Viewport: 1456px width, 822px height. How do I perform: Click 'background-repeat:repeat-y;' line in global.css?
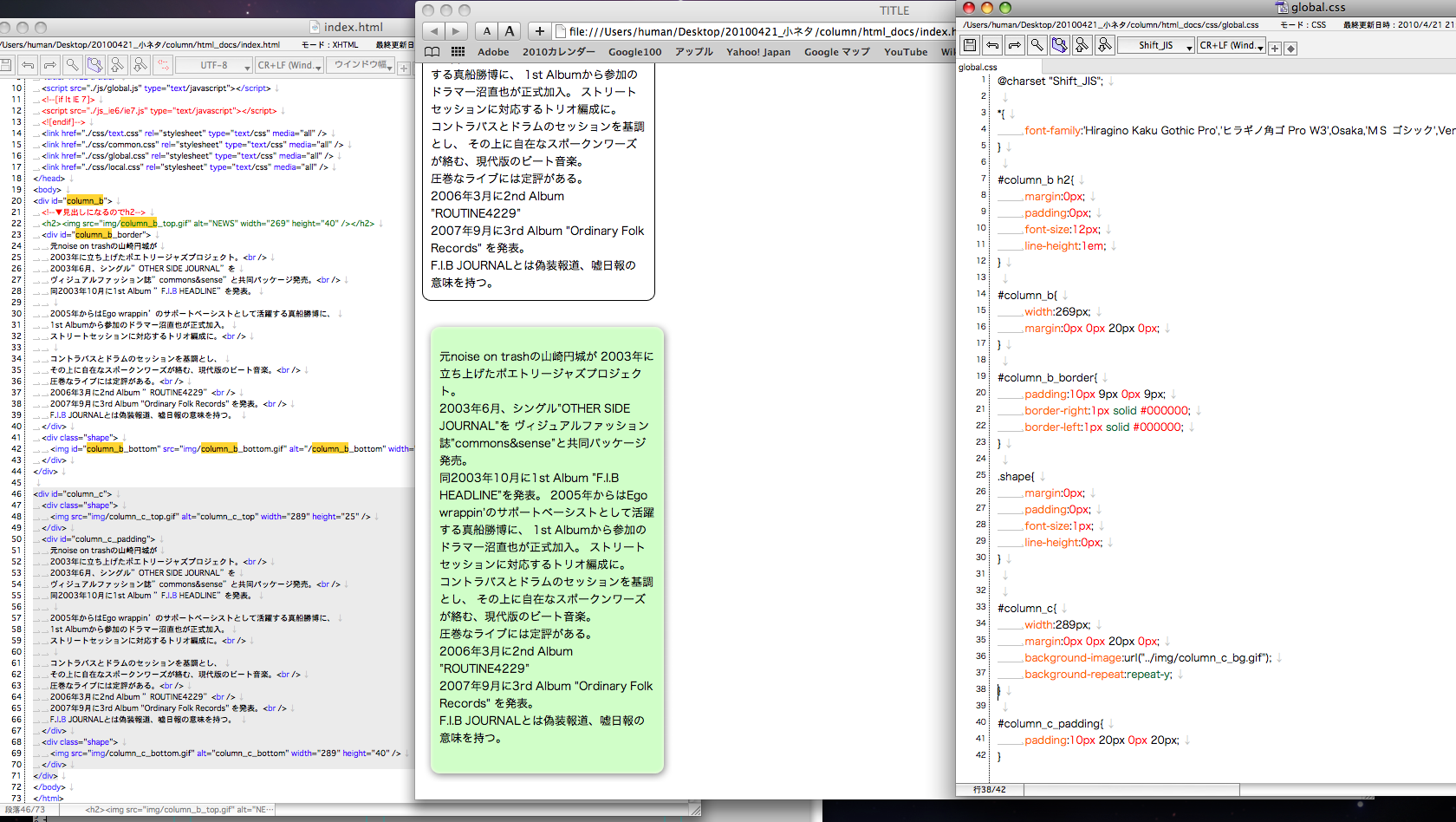[1098, 674]
